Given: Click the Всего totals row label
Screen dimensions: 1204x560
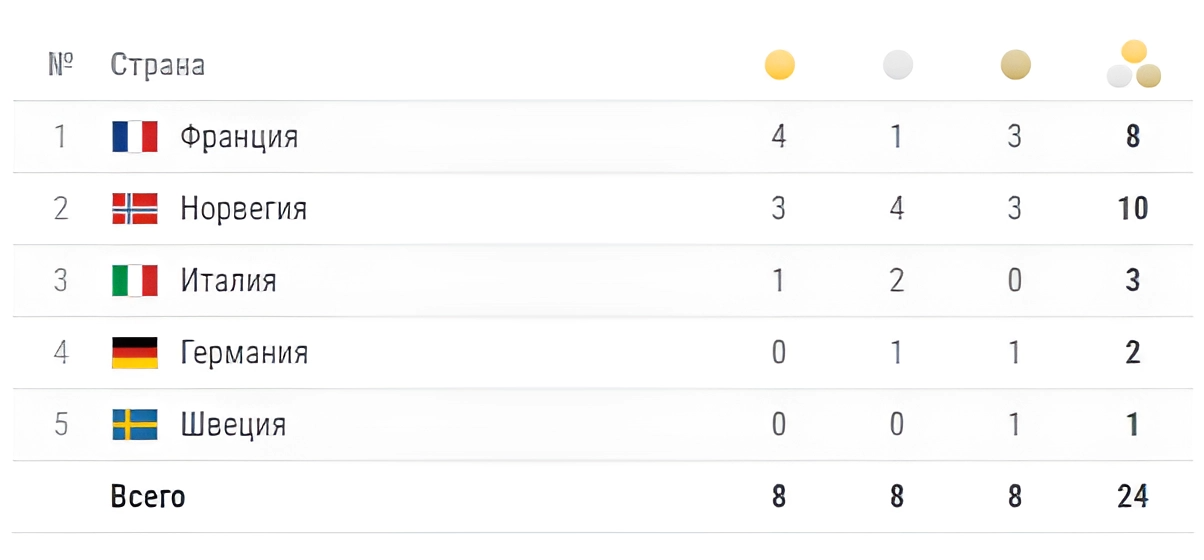Looking at the screenshot, I should coord(148,496).
